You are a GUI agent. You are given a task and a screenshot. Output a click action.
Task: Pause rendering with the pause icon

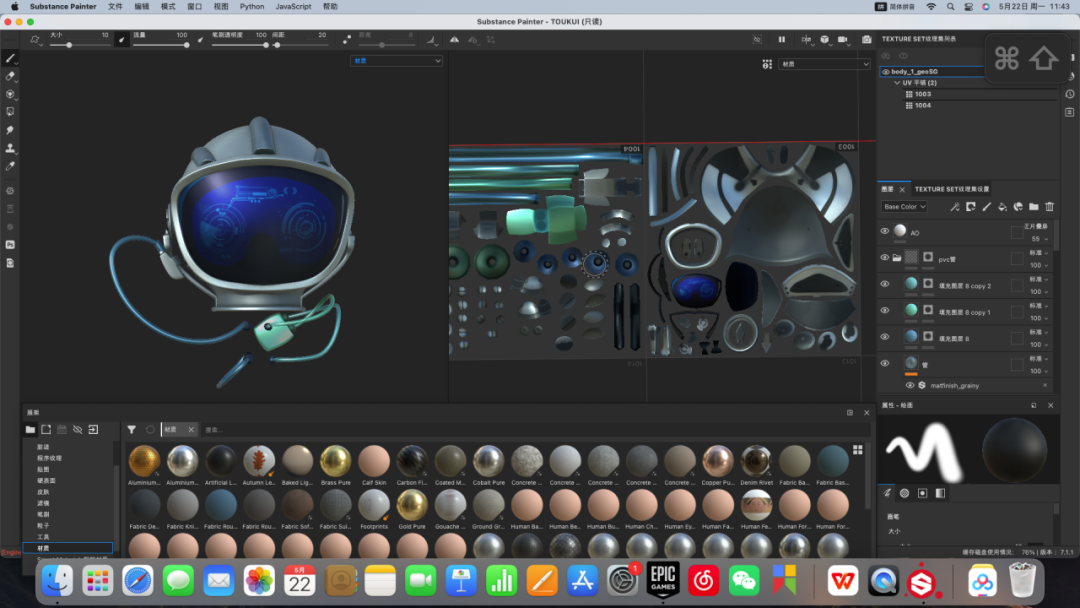[782, 40]
